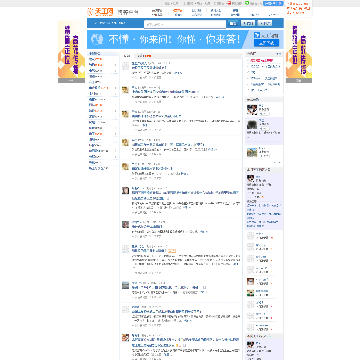Click the blue button in the top-right utility bar

[273, 3]
